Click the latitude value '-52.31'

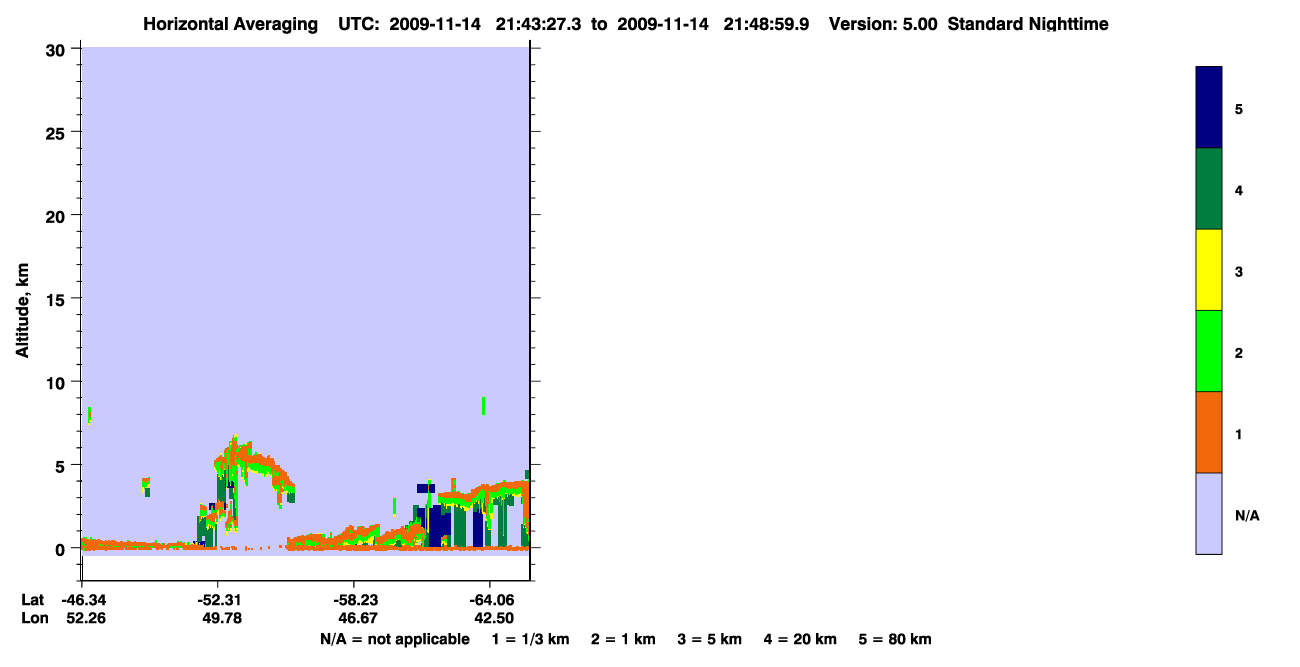tap(219, 599)
